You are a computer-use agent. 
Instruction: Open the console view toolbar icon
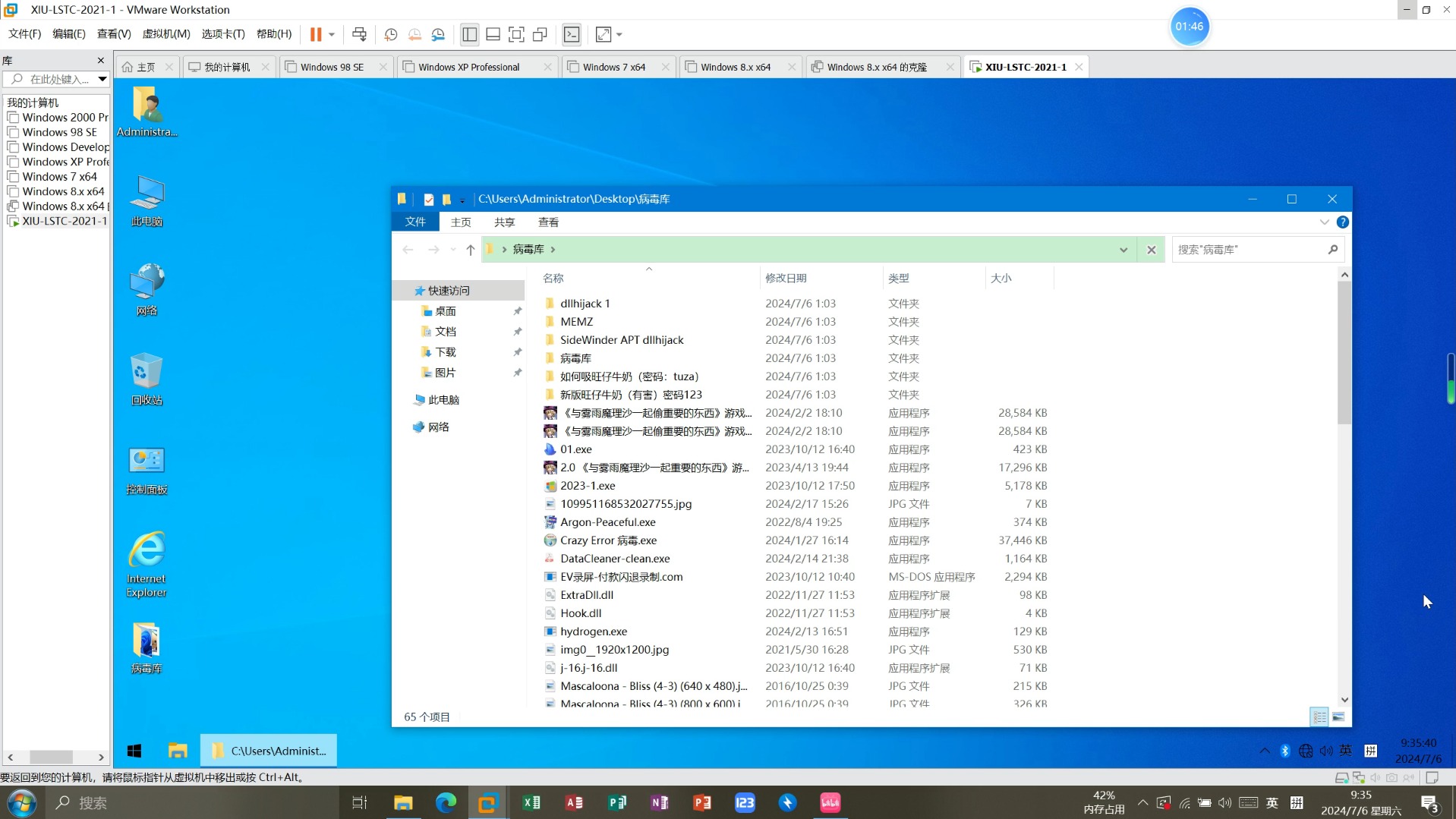[x=572, y=34]
